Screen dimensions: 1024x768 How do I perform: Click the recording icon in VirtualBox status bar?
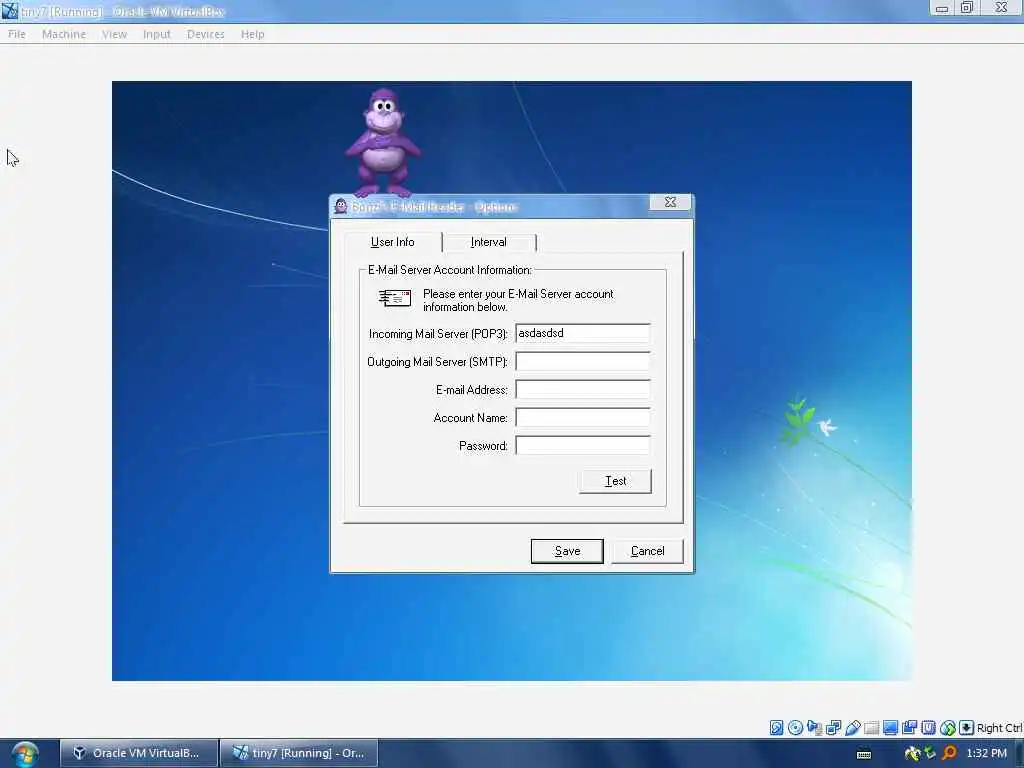pyautogui.click(x=909, y=728)
